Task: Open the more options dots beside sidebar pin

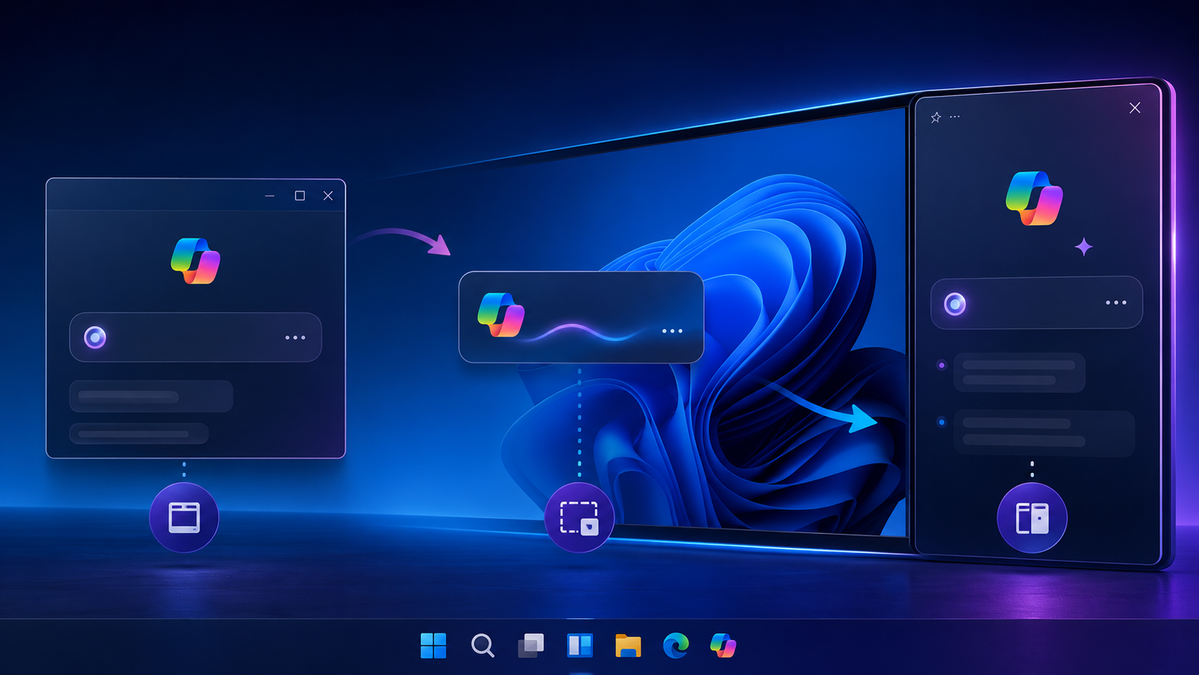Action: (x=954, y=117)
